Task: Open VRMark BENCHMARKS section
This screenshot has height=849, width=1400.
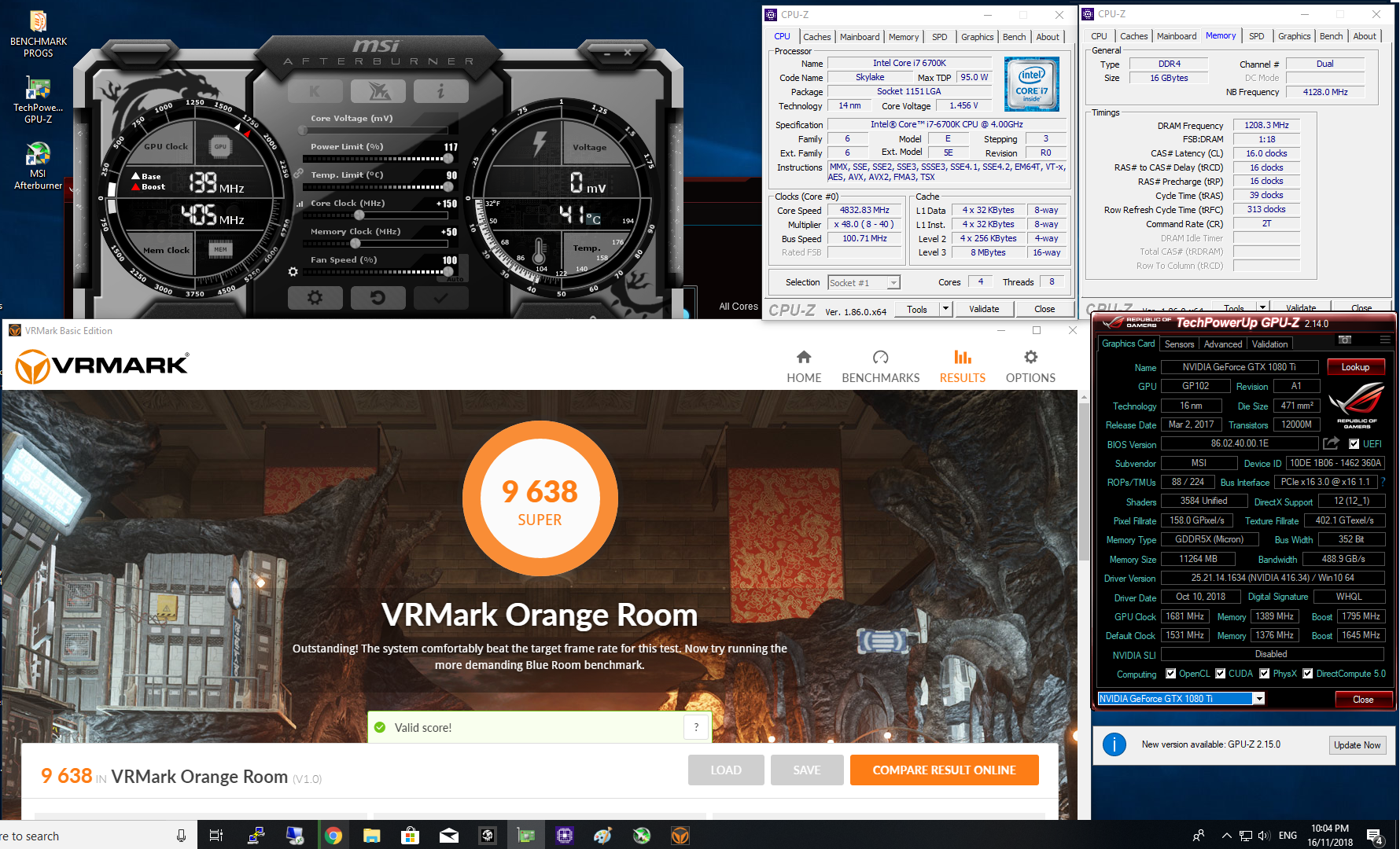Action: [x=880, y=367]
